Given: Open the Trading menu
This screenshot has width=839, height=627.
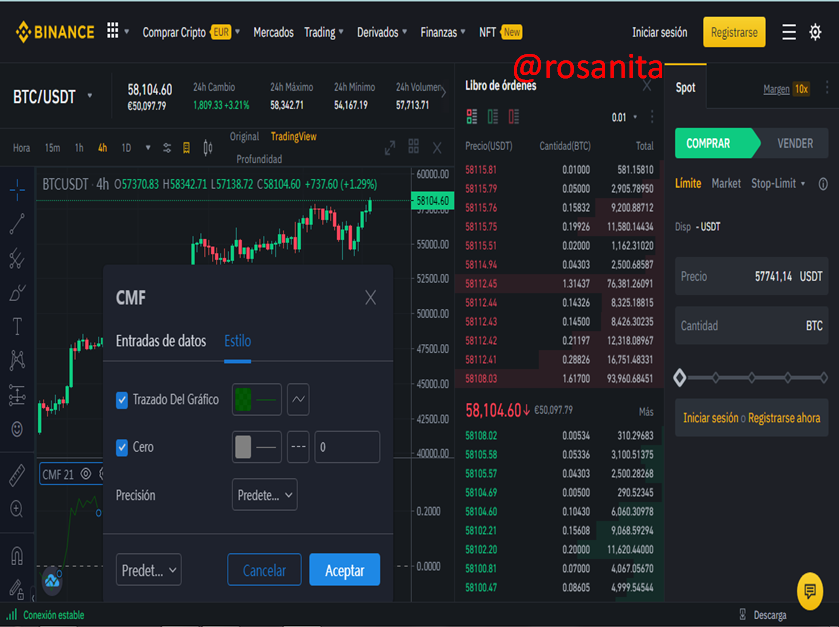Looking at the screenshot, I should 324,32.
